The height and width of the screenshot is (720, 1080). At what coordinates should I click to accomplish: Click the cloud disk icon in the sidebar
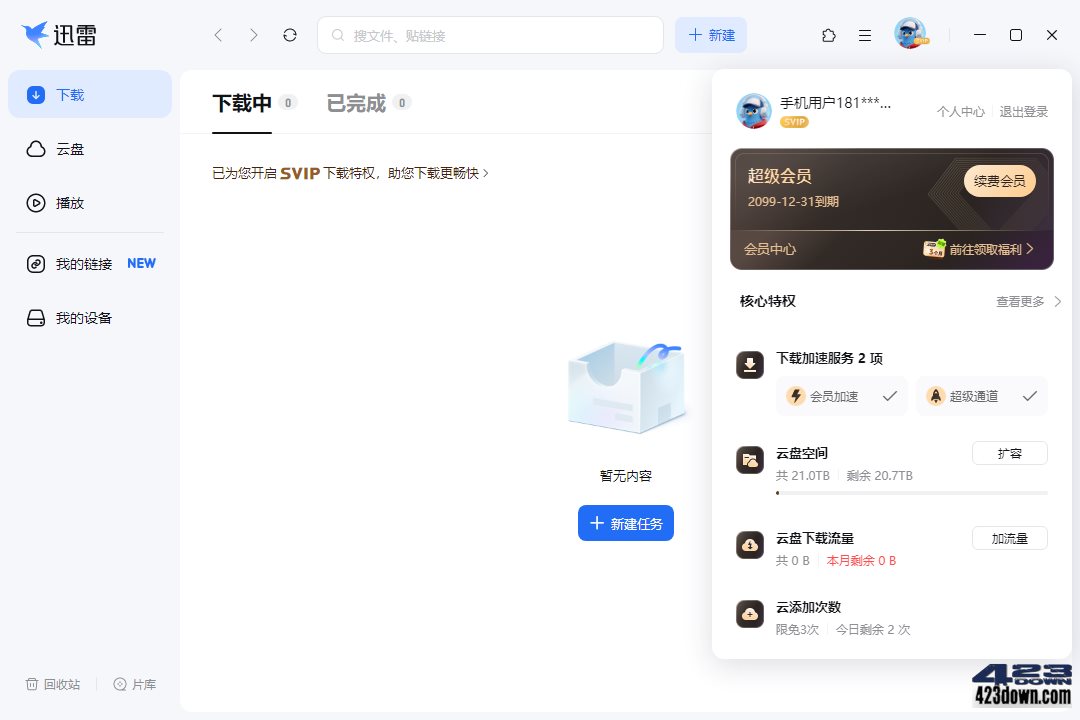pyautogui.click(x=36, y=149)
